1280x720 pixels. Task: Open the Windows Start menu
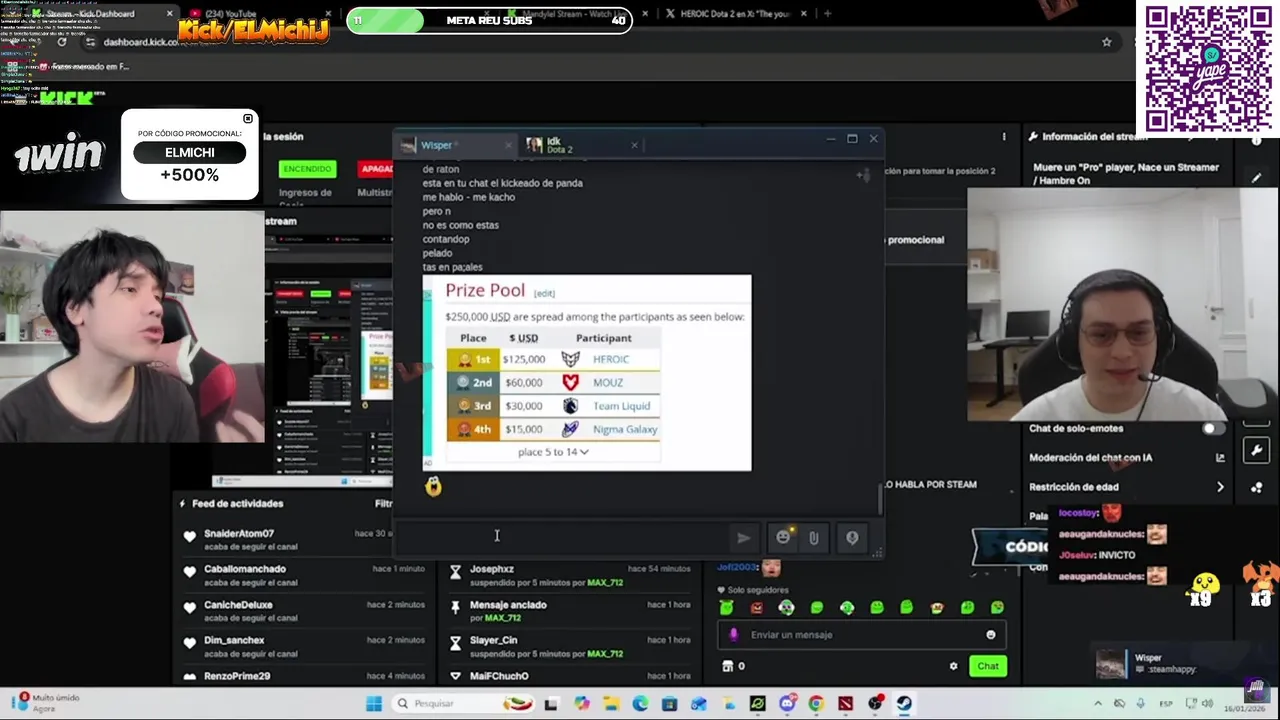[x=374, y=703]
